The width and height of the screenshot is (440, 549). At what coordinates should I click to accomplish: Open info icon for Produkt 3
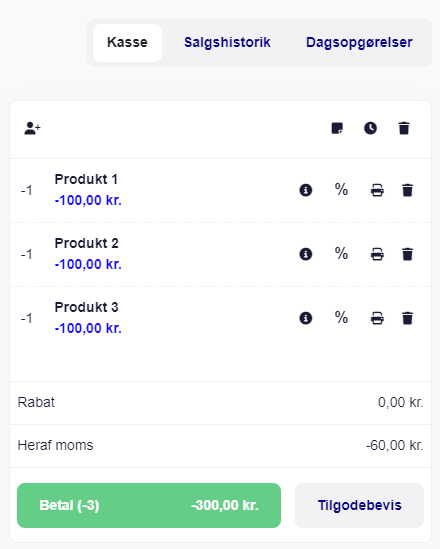pos(306,318)
